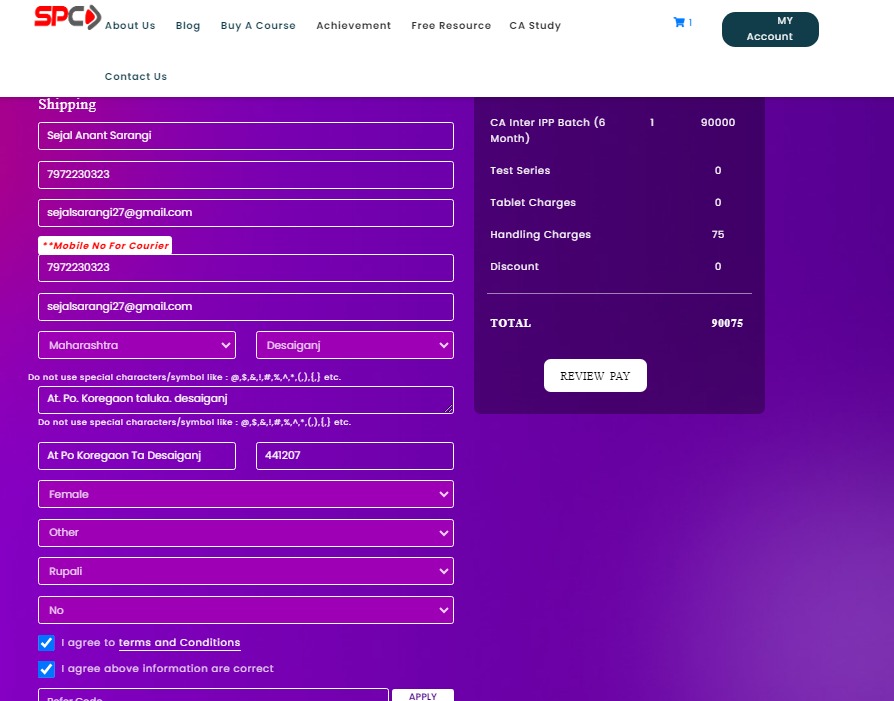This screenshot has width=894, height=701.
Task: Click the Sejal Anant Sarangi name field
Action: pos(245,136)
